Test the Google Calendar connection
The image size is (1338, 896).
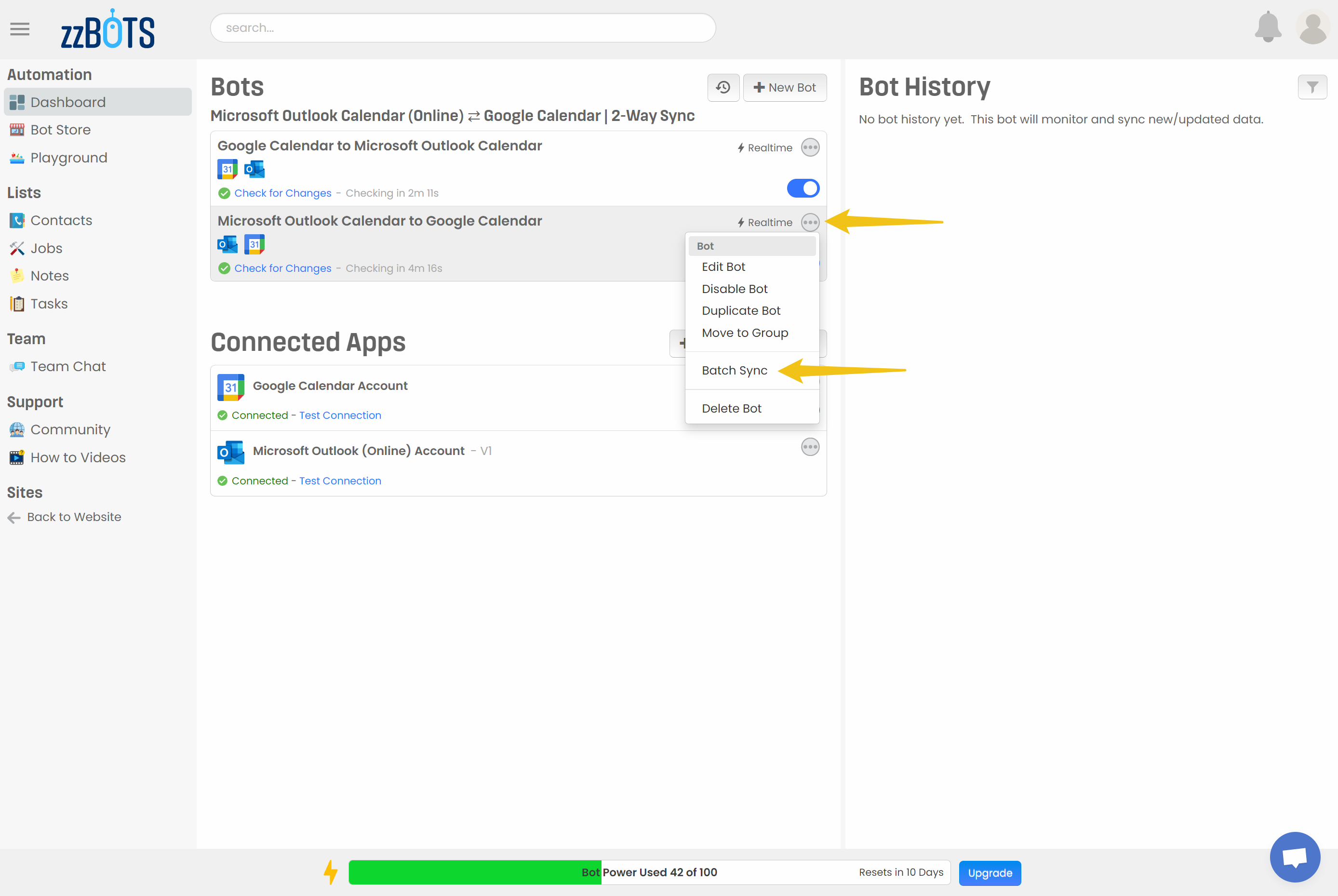click(x=340, y=415)
